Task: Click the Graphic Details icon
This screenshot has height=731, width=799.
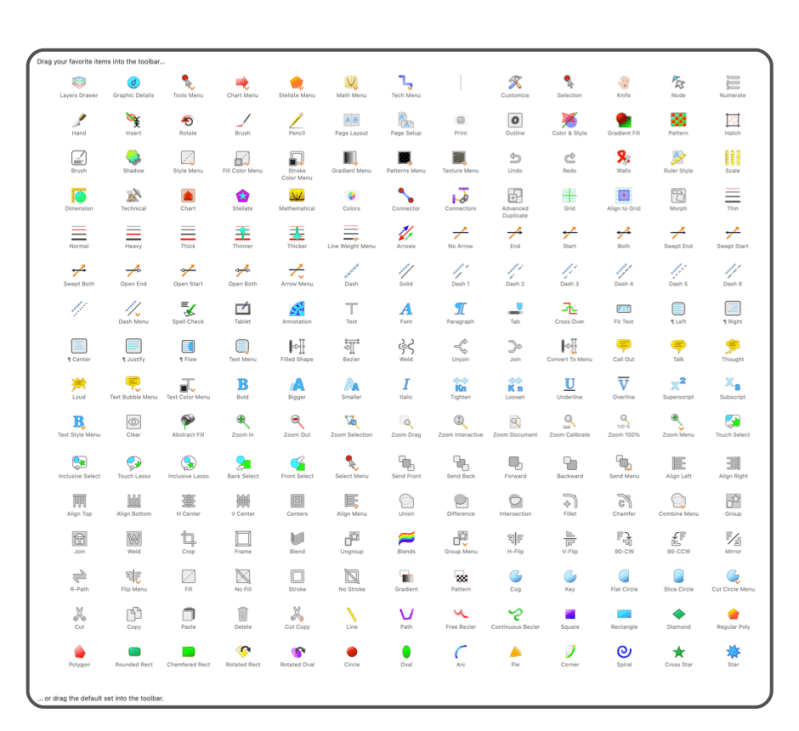Action: tap(134, 83)
